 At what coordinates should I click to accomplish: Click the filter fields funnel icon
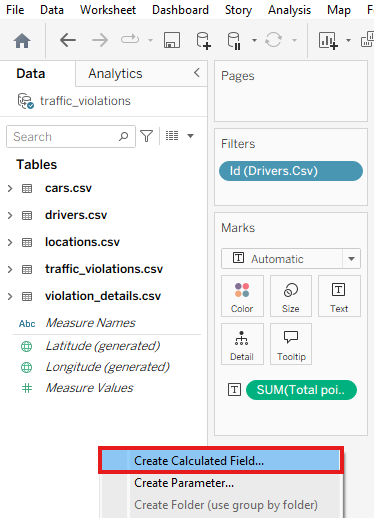[147, 136]
